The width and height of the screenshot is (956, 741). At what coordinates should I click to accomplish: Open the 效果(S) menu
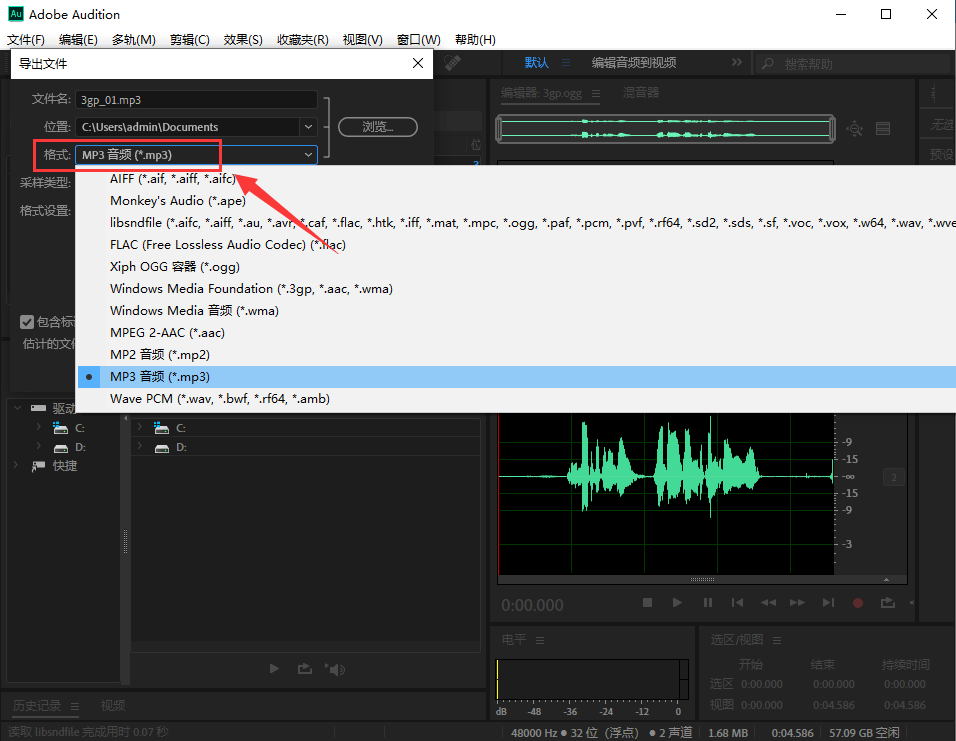point(243,40)
